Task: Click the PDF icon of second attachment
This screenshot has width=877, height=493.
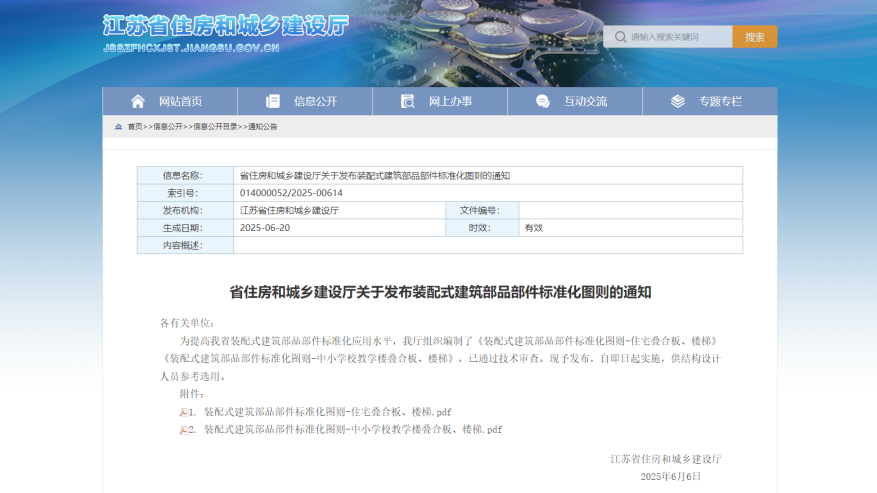Action: 184,430
